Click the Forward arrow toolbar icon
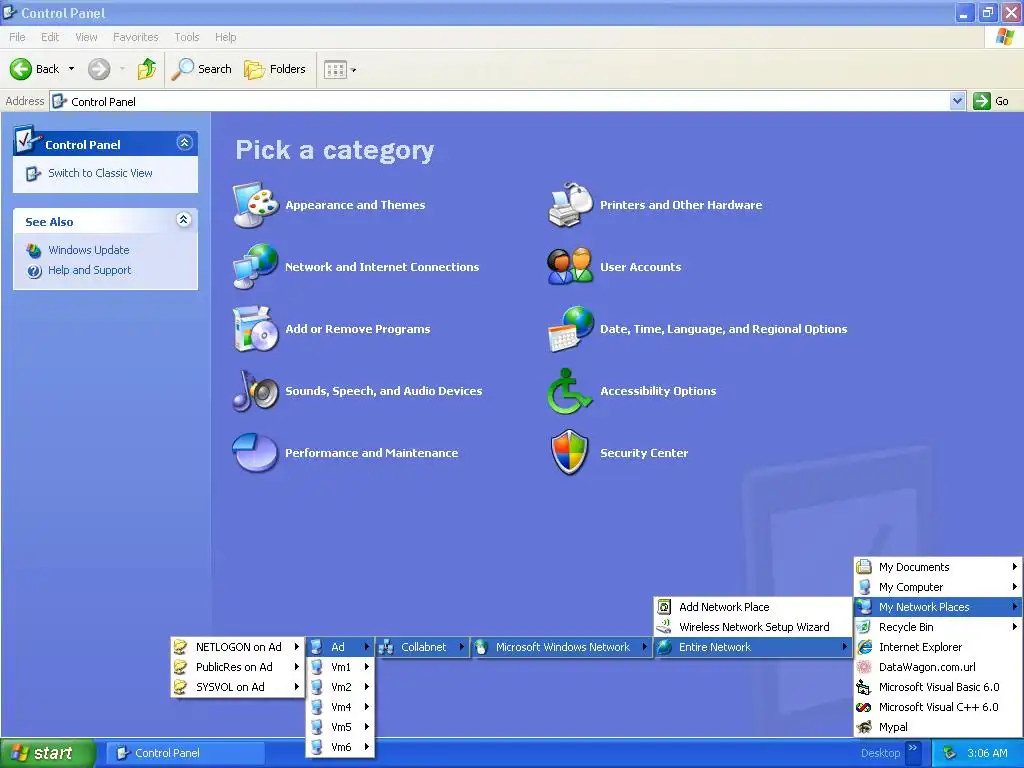This screenshot has height=768, width=1024. (x=99, y=69)
